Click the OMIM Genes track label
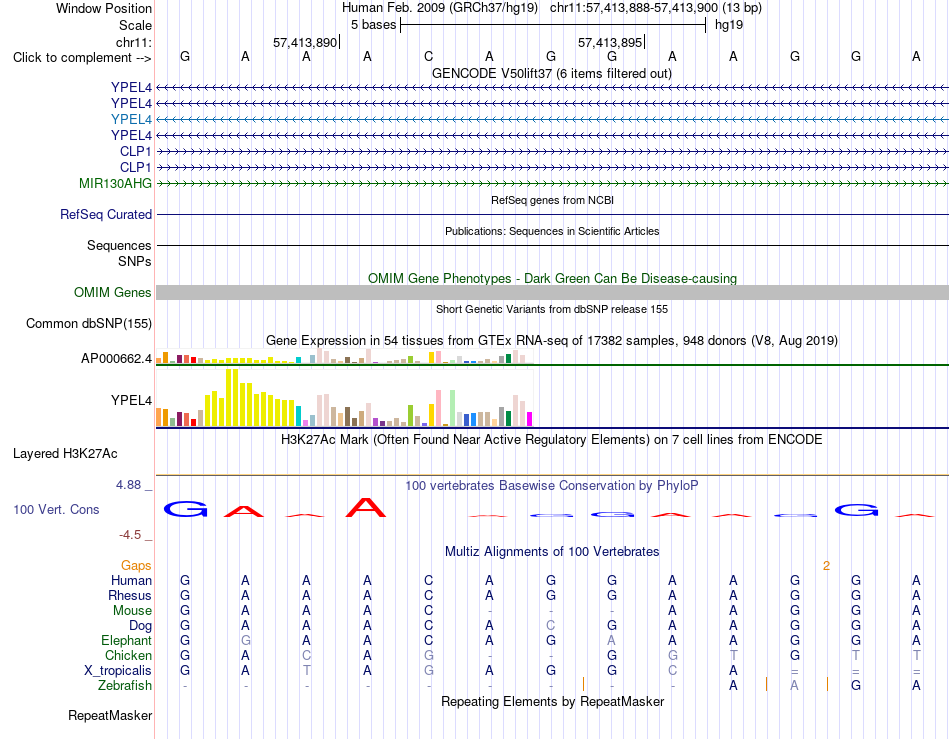The image size is (950, 739). pyautogui.click(x=113, y=293)
